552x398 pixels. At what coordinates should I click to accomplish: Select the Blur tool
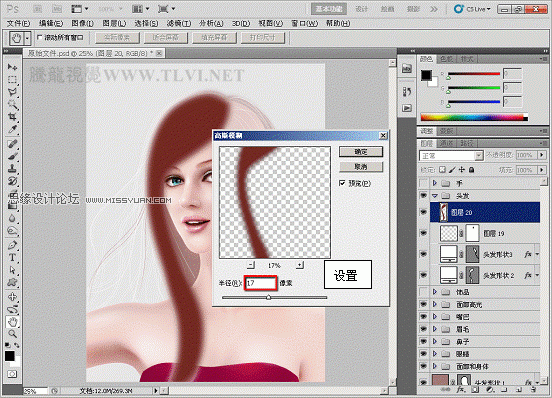tap(12, 219)
